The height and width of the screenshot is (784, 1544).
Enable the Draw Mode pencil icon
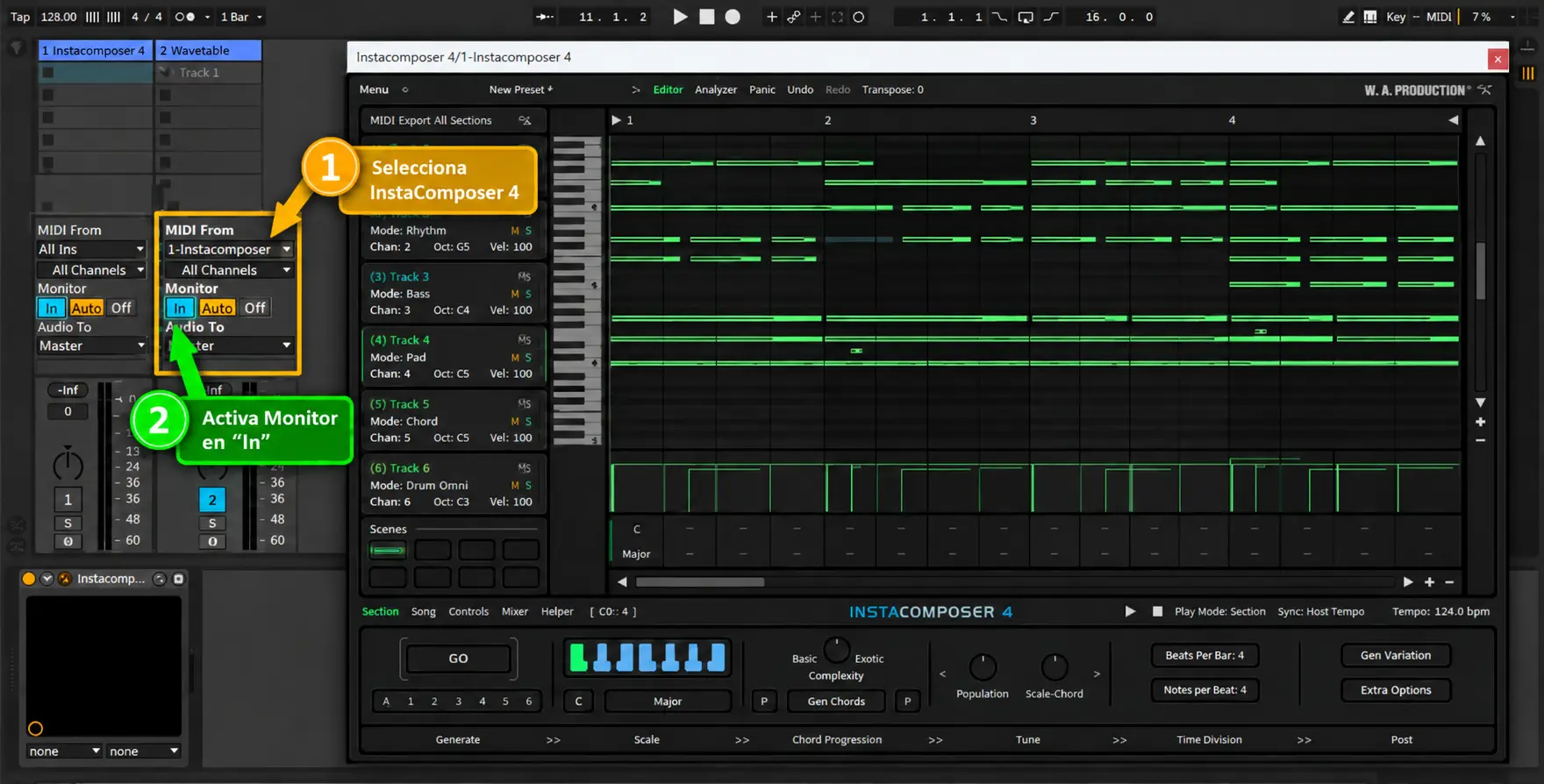[x=1348, y=17]
